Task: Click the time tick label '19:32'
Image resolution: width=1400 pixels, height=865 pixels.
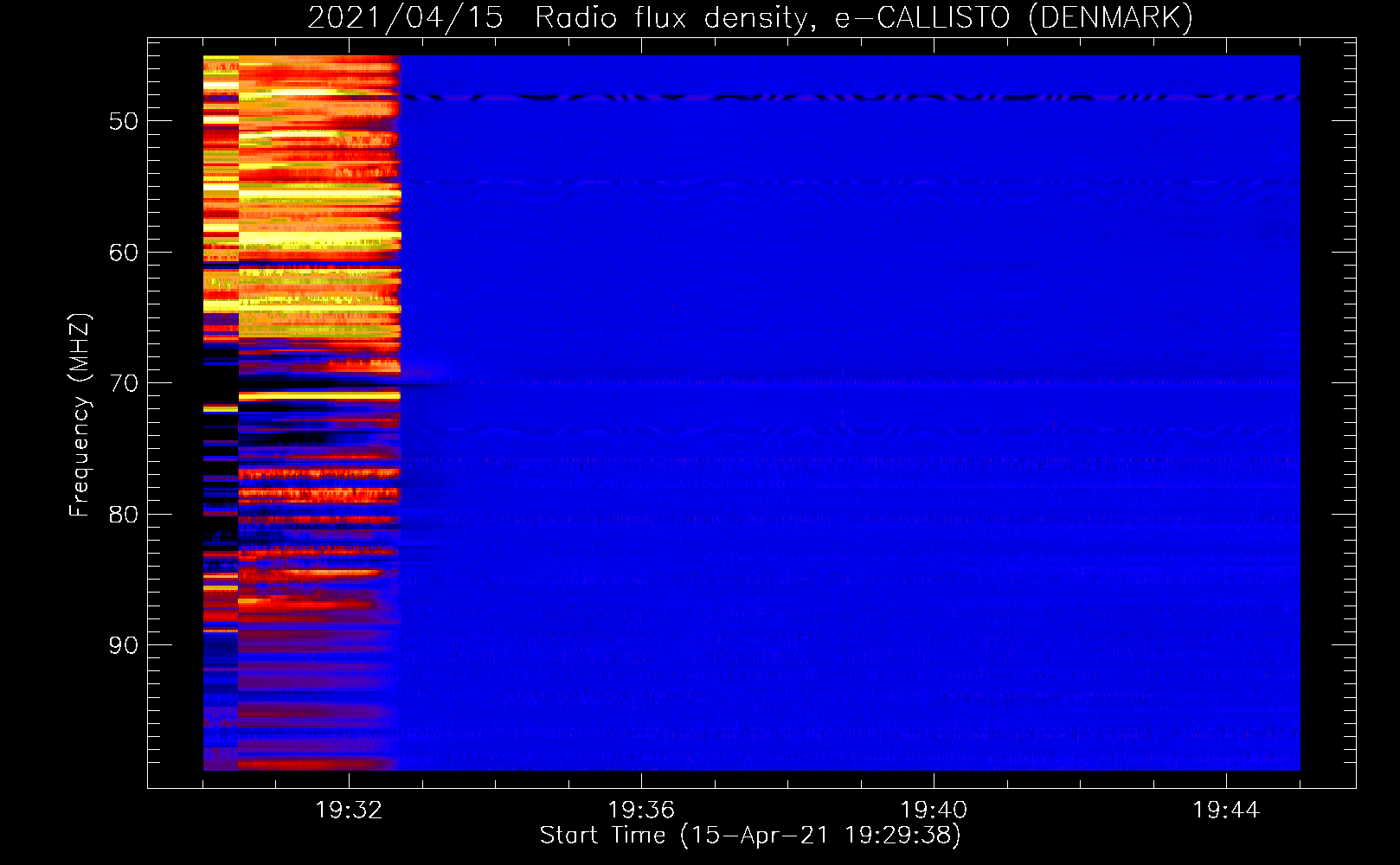Action: 349,810
